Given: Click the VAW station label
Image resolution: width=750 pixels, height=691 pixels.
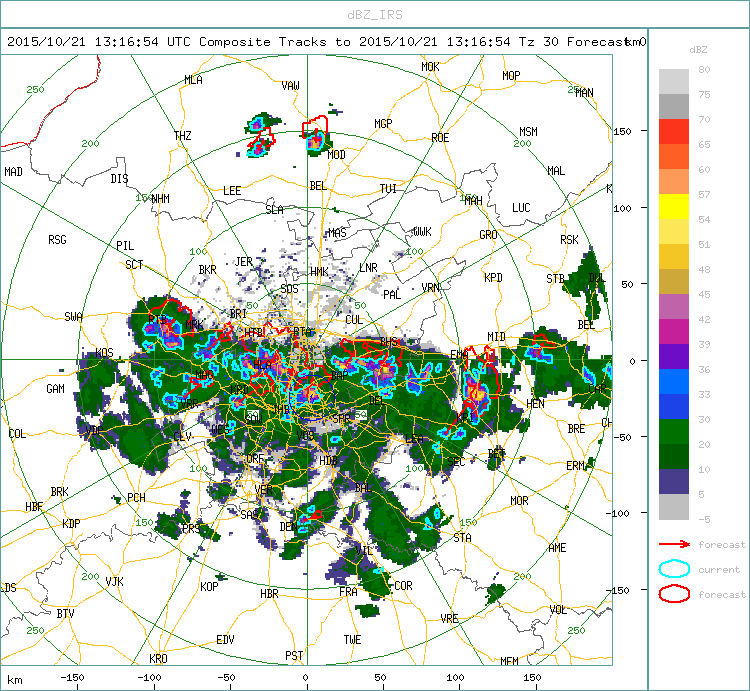Looking at the screenshot, I should coord(290,86).
